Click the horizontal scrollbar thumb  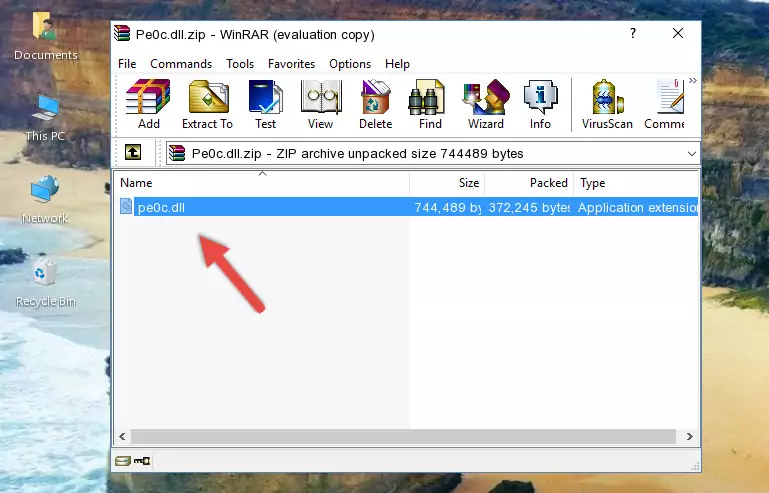[403, 436]
